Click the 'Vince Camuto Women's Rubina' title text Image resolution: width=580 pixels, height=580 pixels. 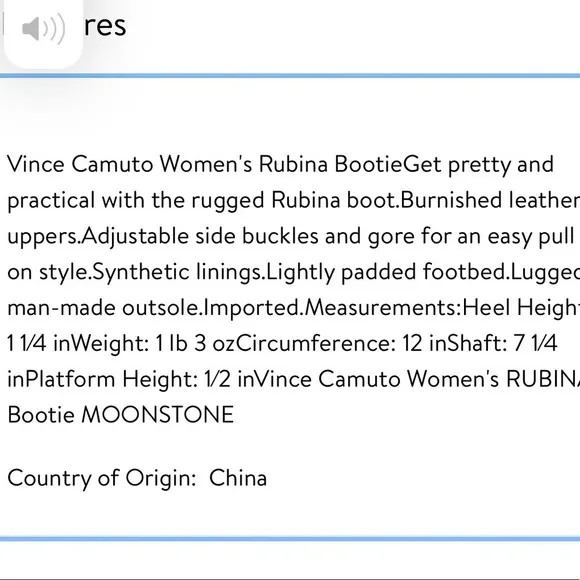[168, 164]
